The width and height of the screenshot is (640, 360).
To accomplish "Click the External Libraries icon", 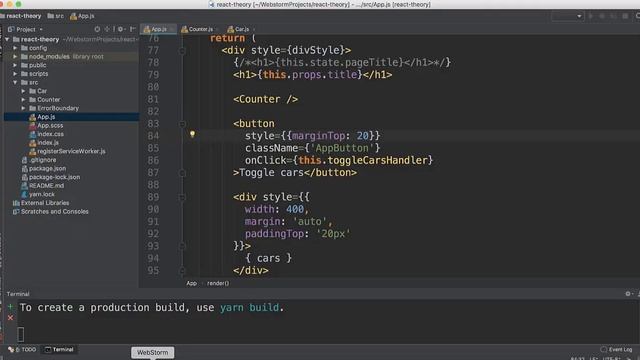I will tap(16, 203).
